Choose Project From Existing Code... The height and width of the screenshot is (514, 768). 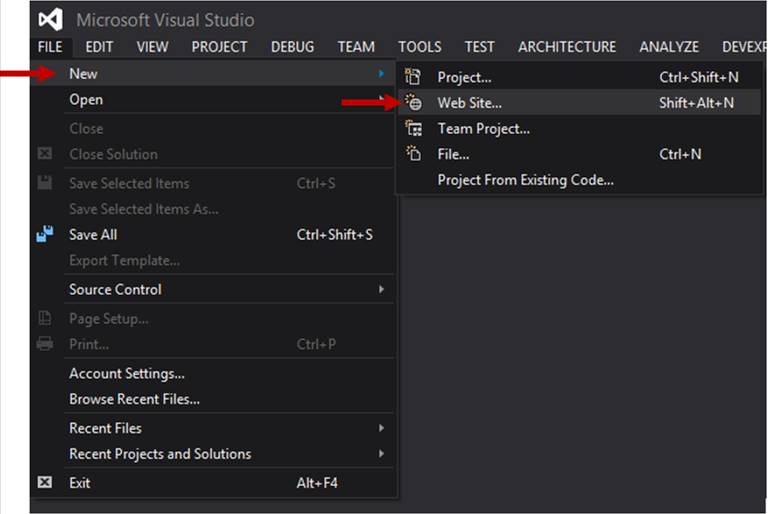(x=579, y=180)
